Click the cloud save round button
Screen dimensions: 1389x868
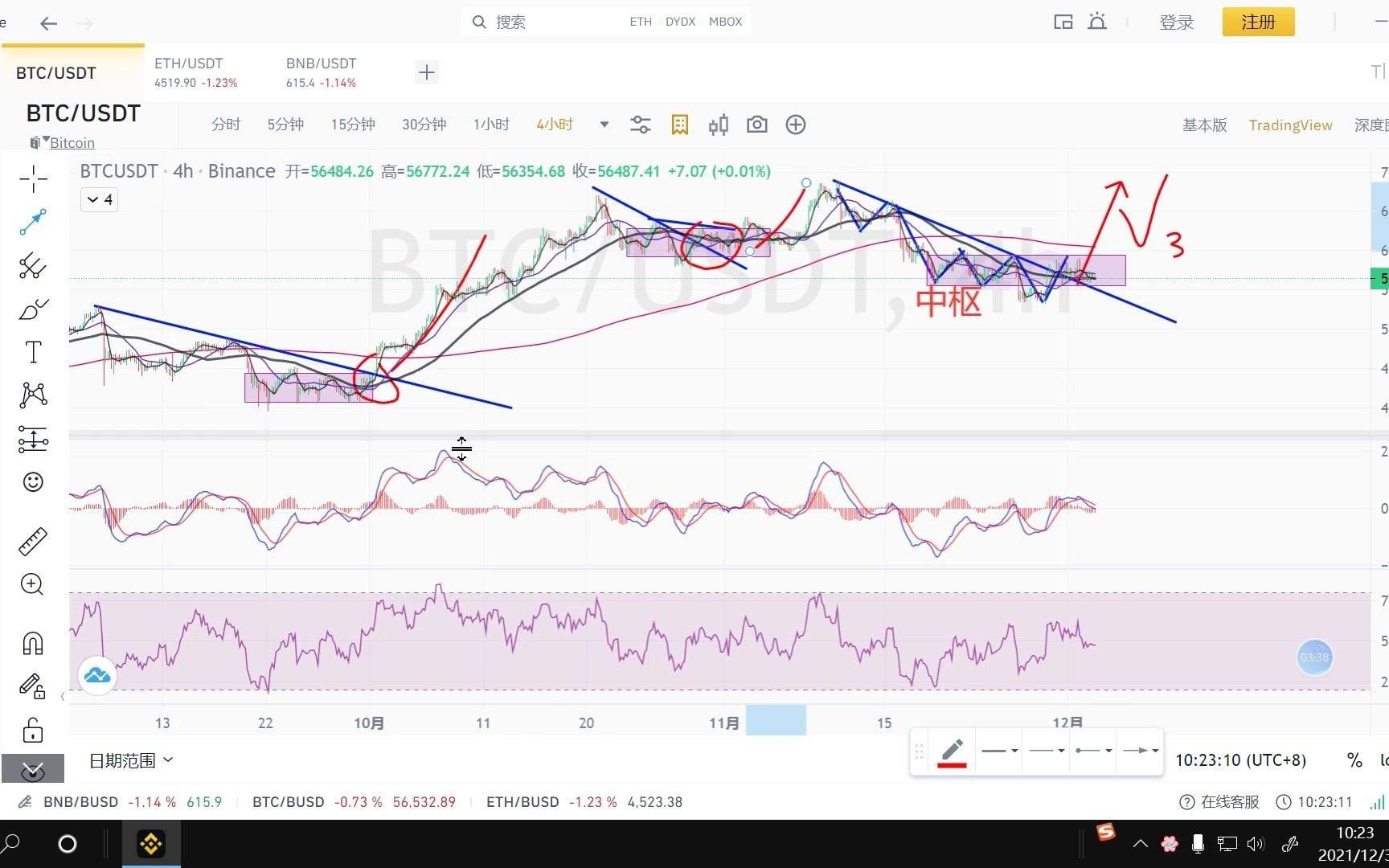coord(97,675)
